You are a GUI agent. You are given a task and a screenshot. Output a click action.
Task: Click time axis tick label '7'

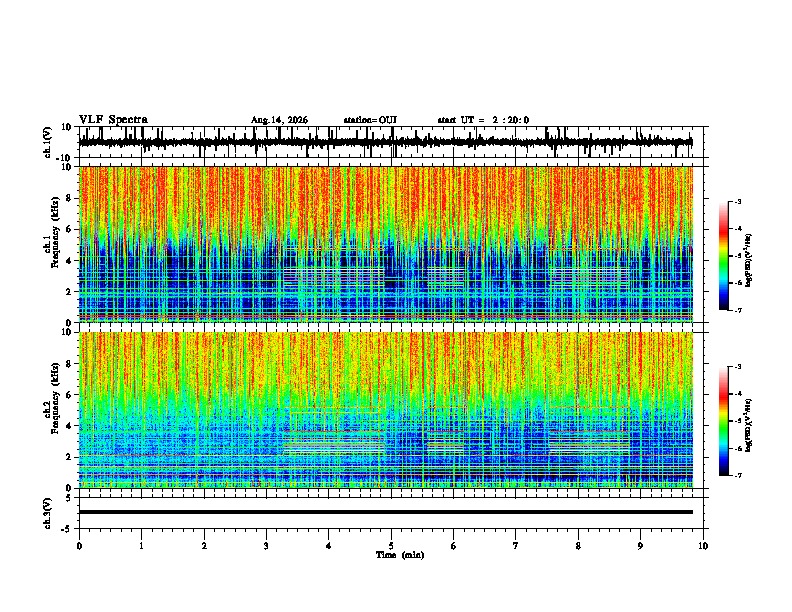516,546
